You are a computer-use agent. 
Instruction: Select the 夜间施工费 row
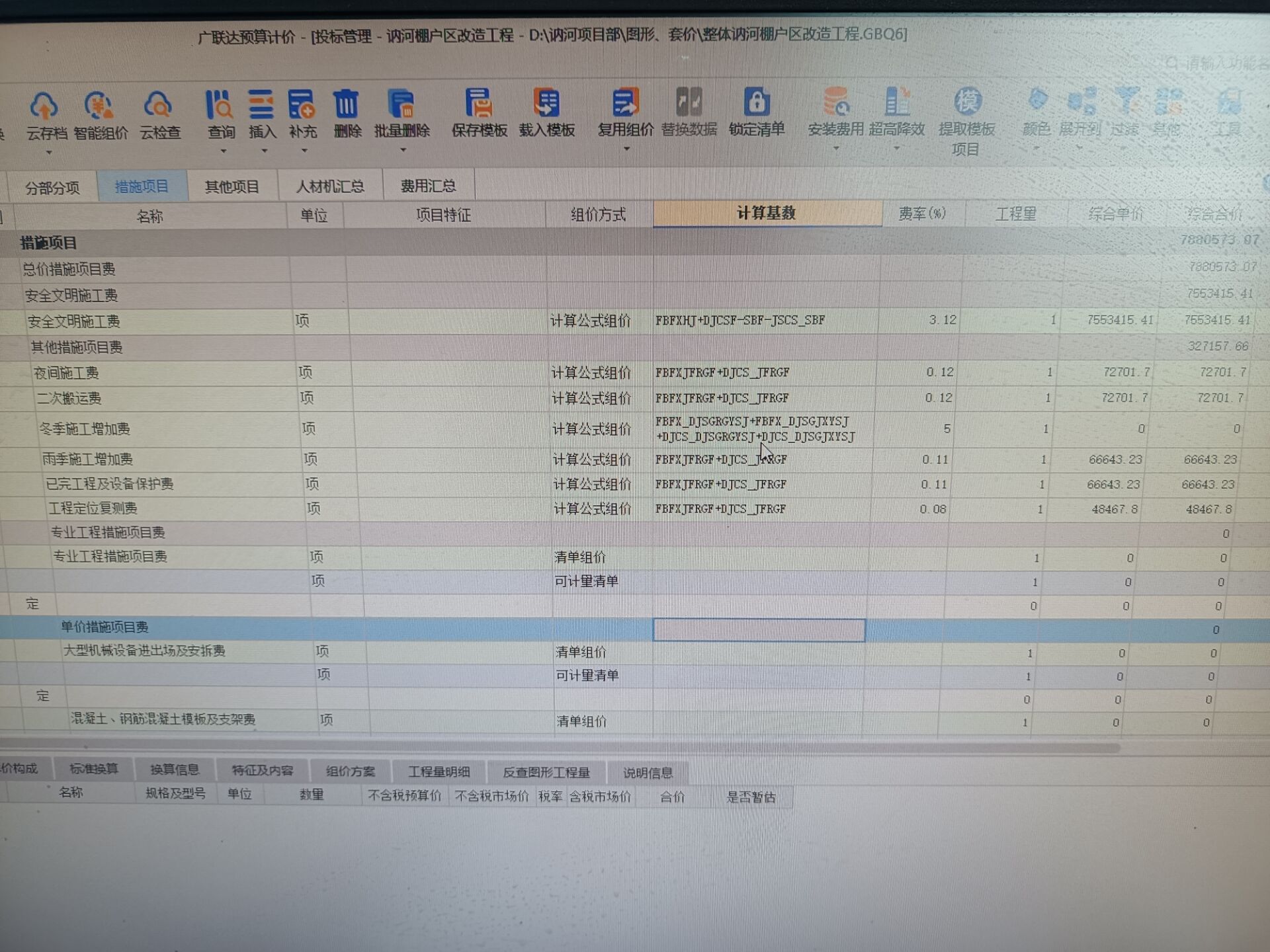pyautogui.click(x=635, y=373)
